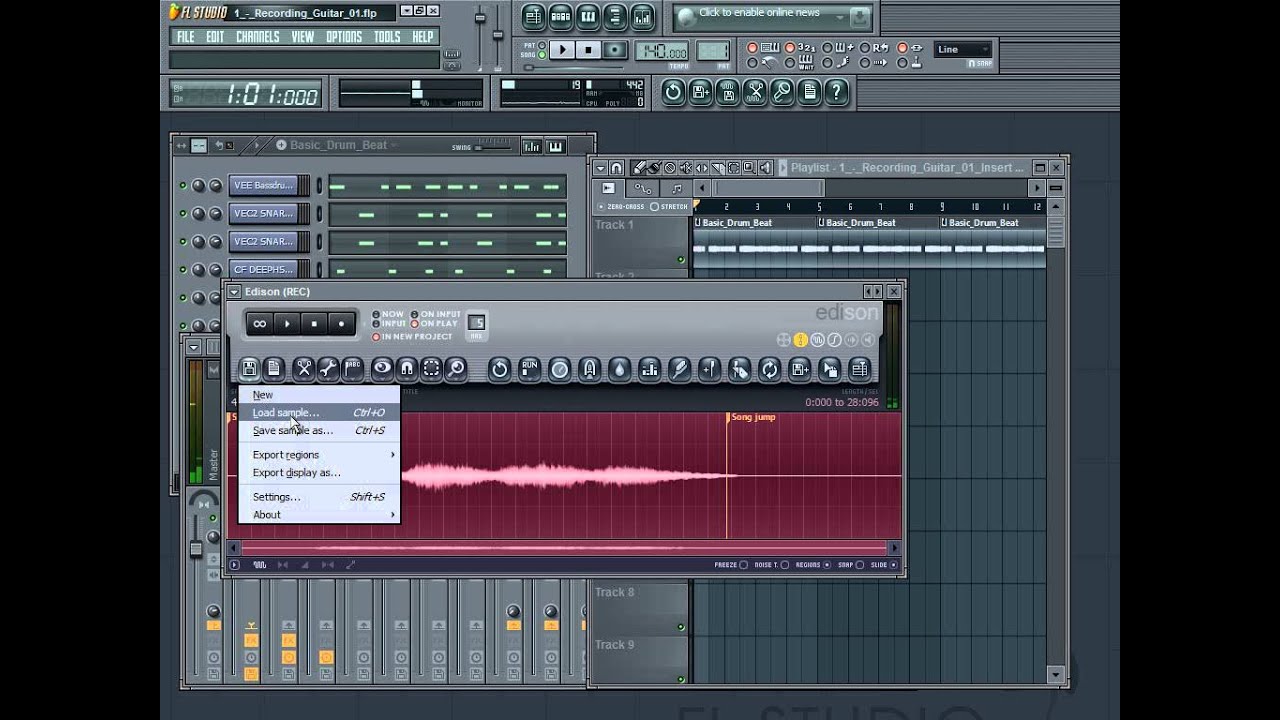Image resolution: width=1280 pixels, height=720 pixels.
Task: Toggle FREEZE option in Edison
Action: tap(731, 565)
